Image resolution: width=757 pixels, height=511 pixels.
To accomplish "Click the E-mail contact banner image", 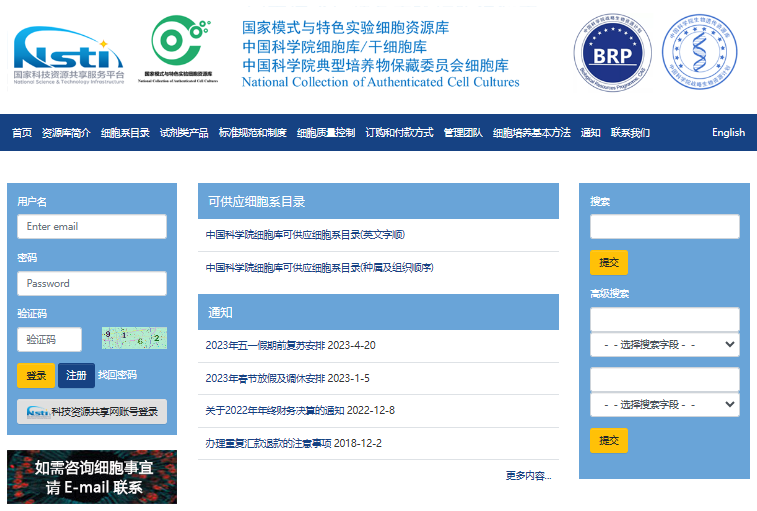I will (x=92, y=477).
